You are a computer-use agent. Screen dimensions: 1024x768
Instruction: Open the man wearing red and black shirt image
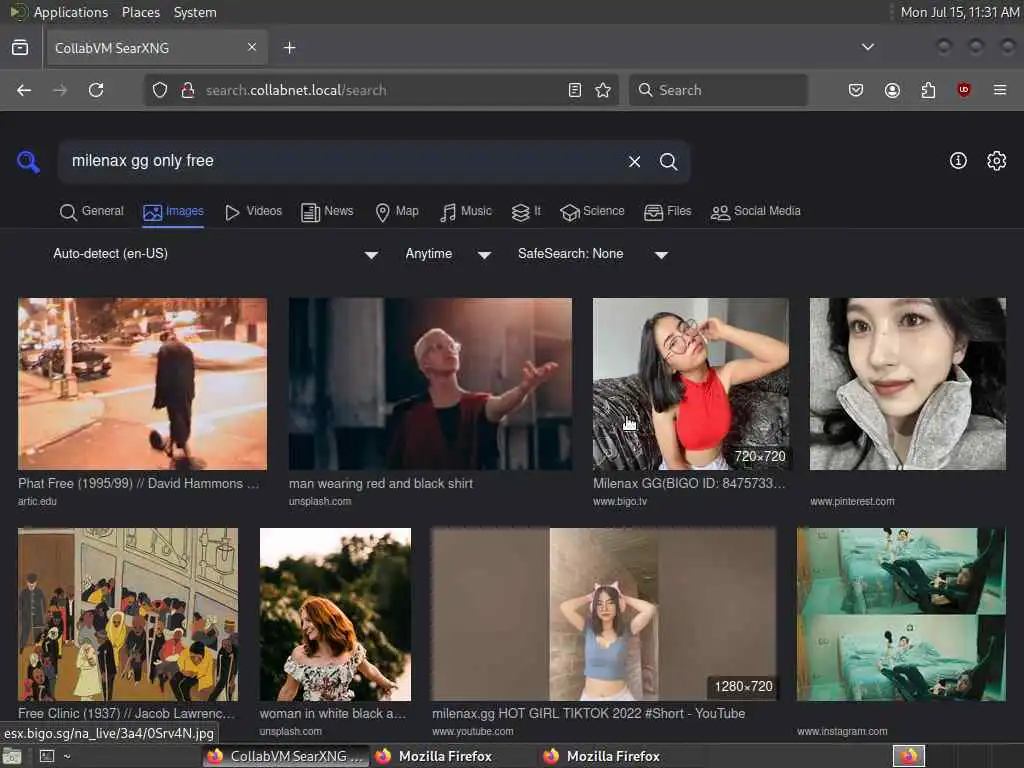pyautogui.click(x=430, y=384)
